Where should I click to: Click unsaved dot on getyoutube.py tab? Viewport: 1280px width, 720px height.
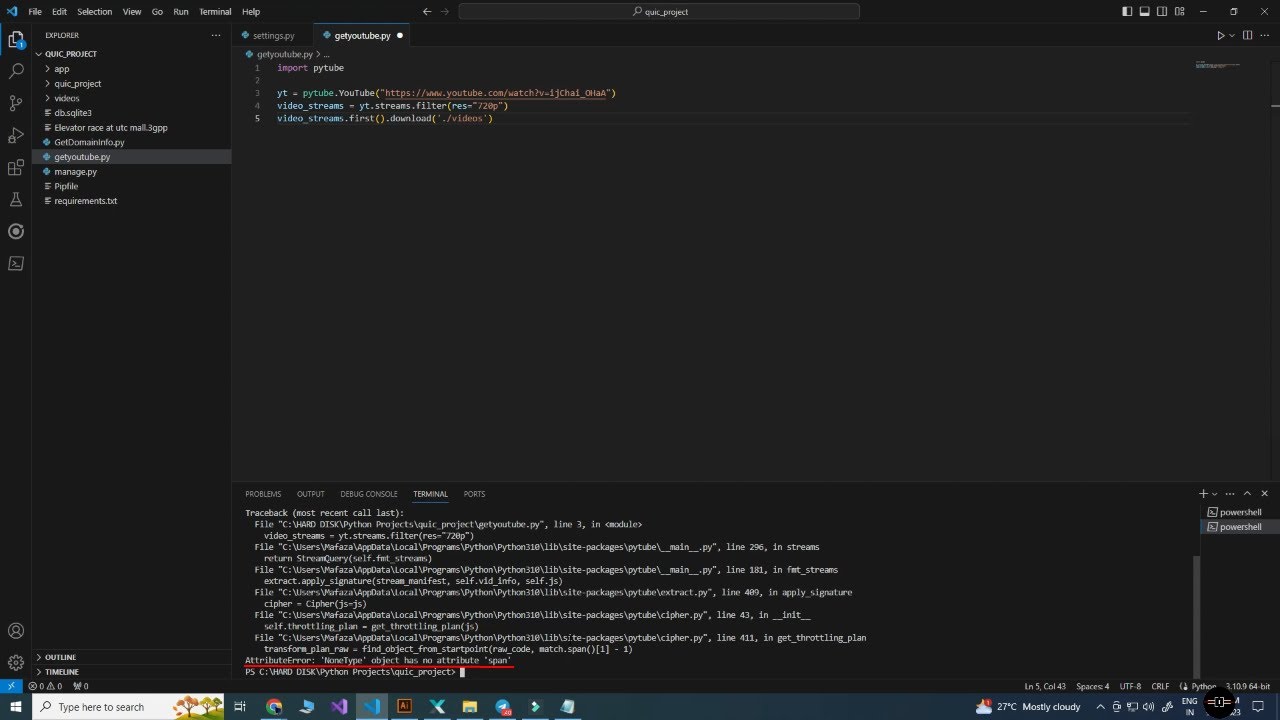click(399, 36)
